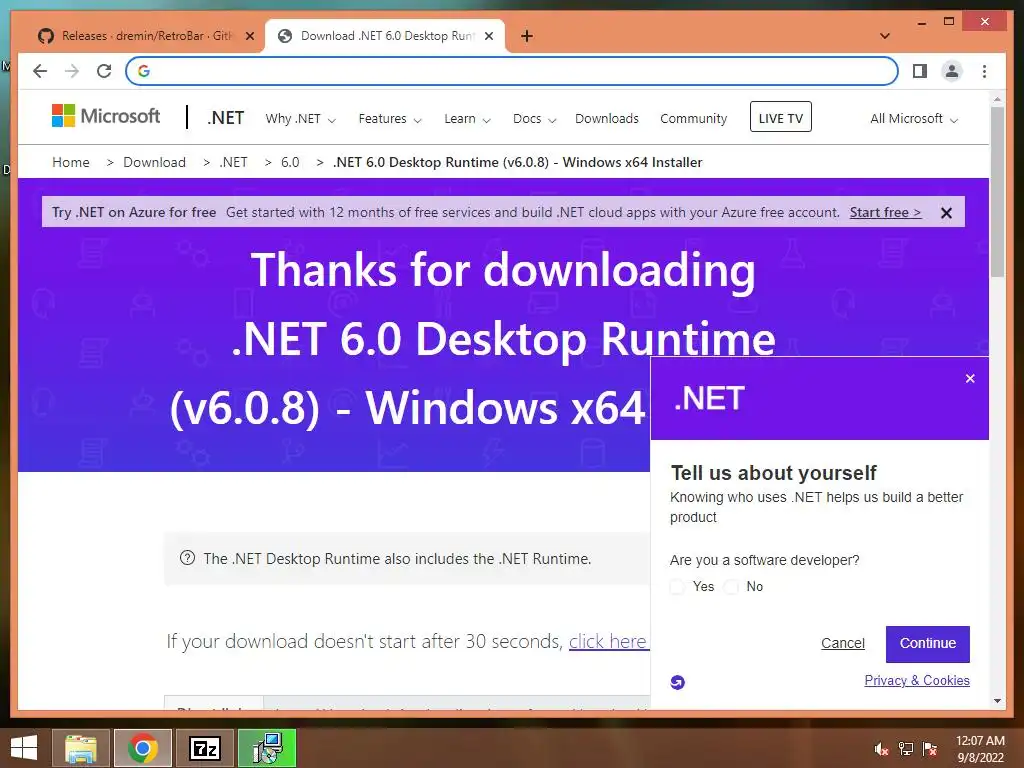Open the tab search chevron
Viewport: 1024px width, 768px height.
[885, 36]
